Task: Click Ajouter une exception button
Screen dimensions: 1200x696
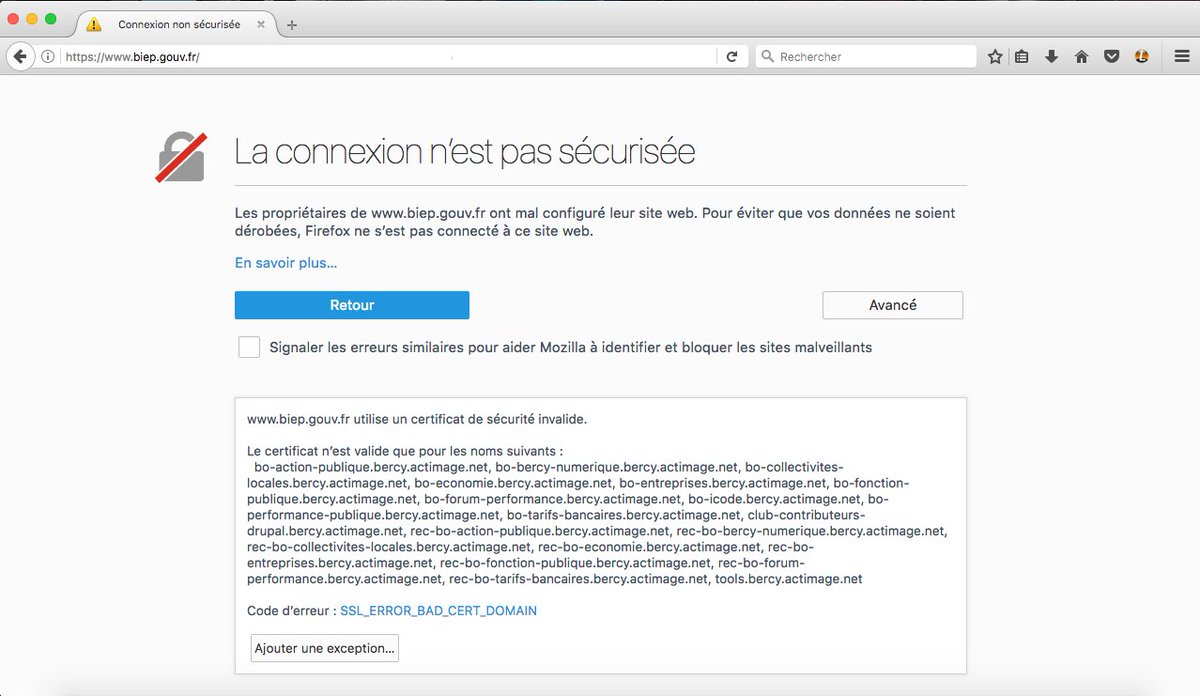Action: point(325,648)
